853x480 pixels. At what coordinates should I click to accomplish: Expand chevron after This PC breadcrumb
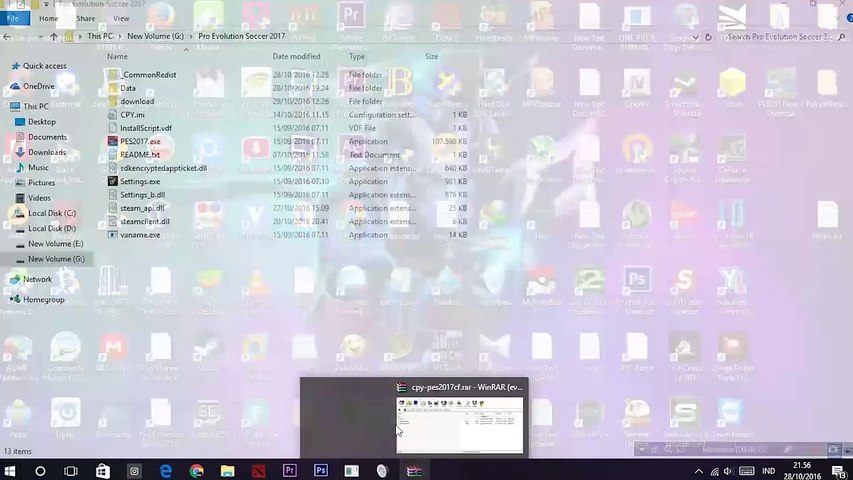(x=120, y=36)
